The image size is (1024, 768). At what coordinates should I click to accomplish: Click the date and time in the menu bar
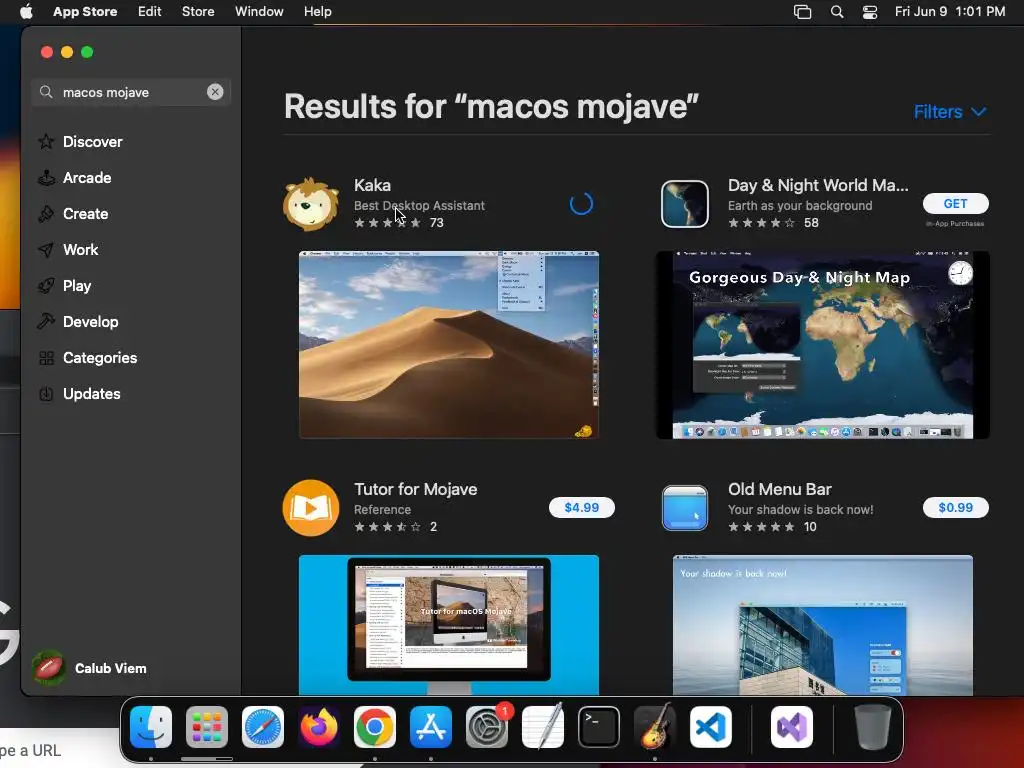(x=950, y=12)
